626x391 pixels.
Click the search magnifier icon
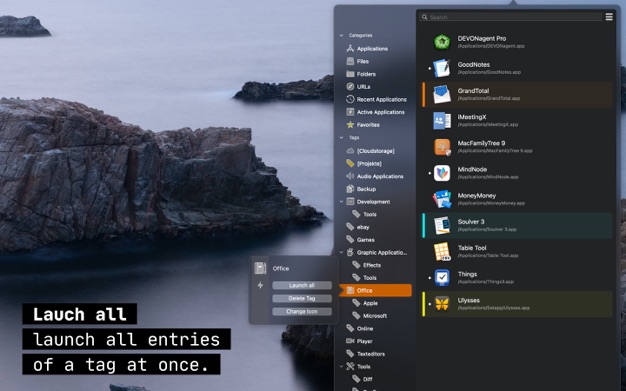(x=424, y=17)
